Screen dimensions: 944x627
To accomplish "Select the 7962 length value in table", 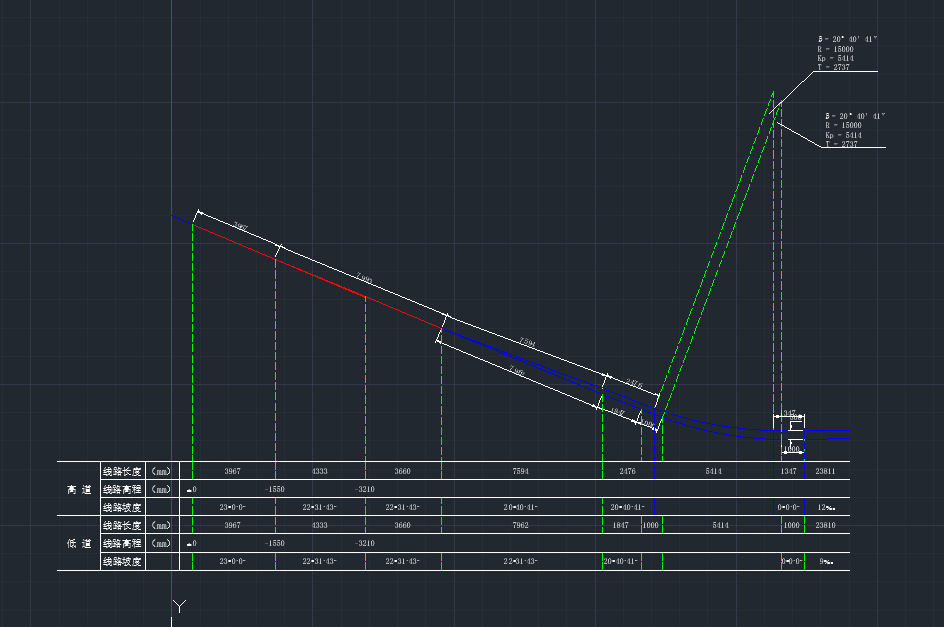I will coord(521,525).
